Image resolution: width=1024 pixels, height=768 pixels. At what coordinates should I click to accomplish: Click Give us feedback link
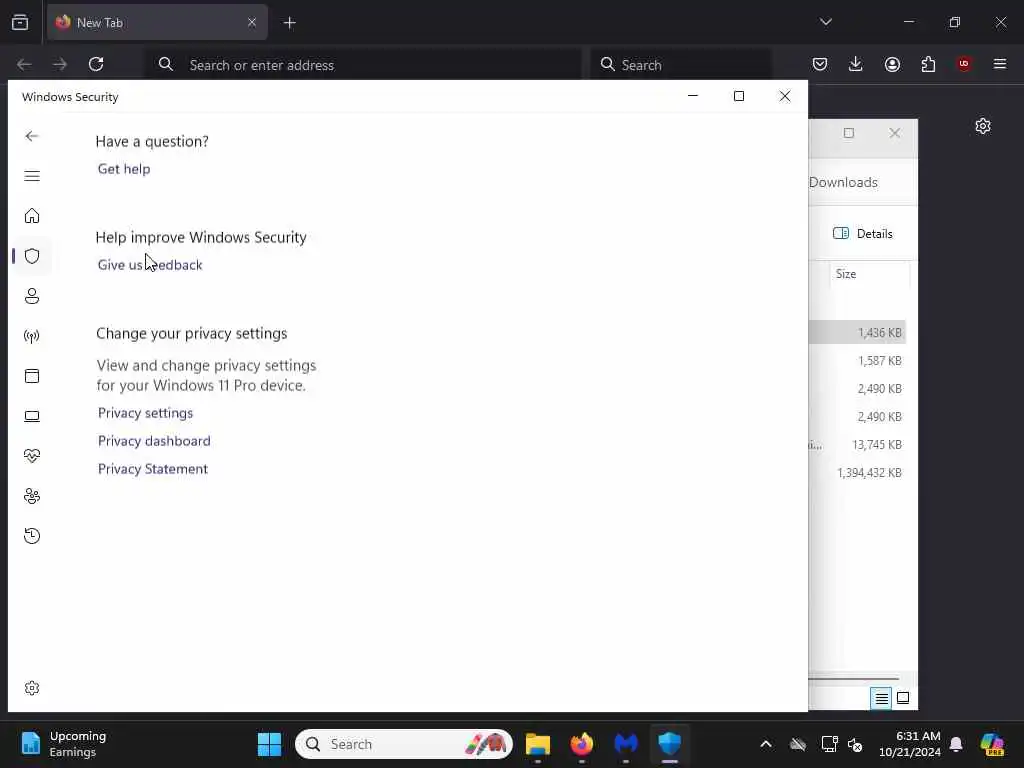tap(150, 265)
